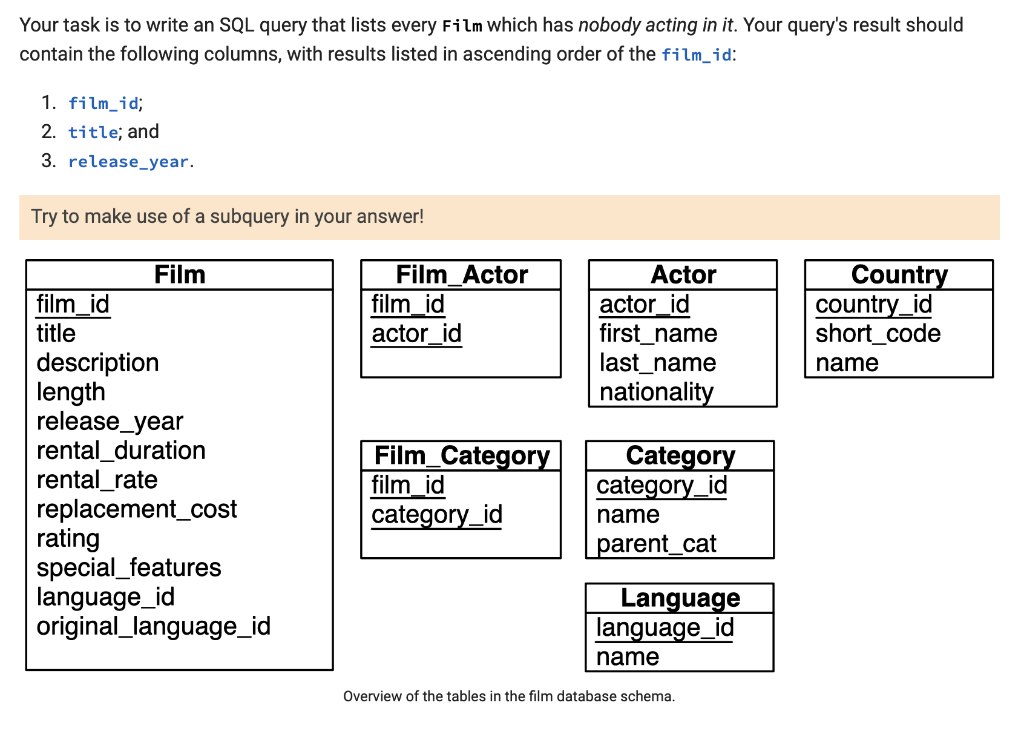Select the Actor table header
The height and width of the screenshot is (734, 1024).
pyautogui.click(x=681, y=274)
